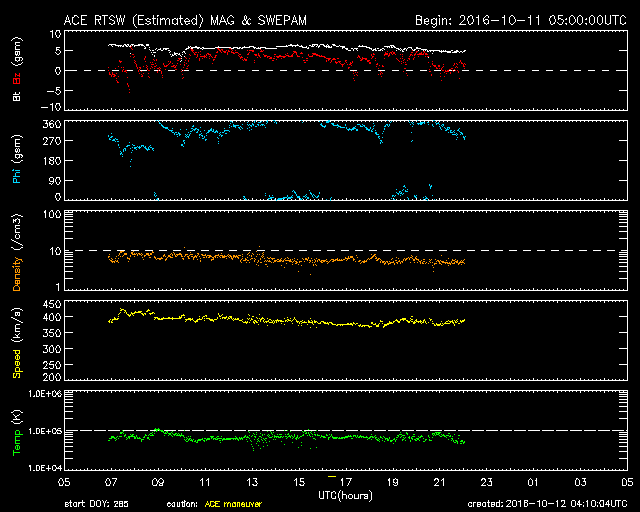Click the '05' hour tick label at the left end of the axis
This screenshot has width=640, height=512.
pos(64,483)
